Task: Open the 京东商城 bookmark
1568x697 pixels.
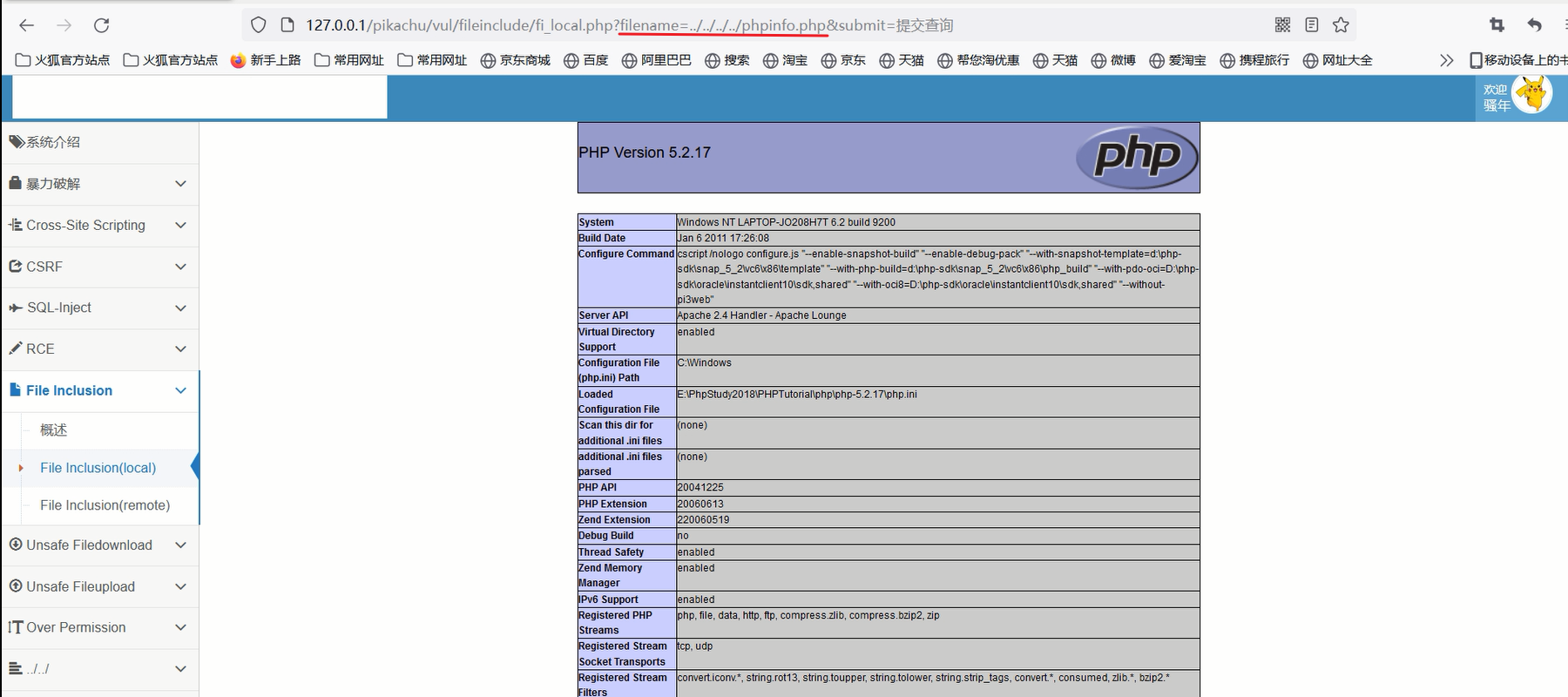Action: coord(516,60)
